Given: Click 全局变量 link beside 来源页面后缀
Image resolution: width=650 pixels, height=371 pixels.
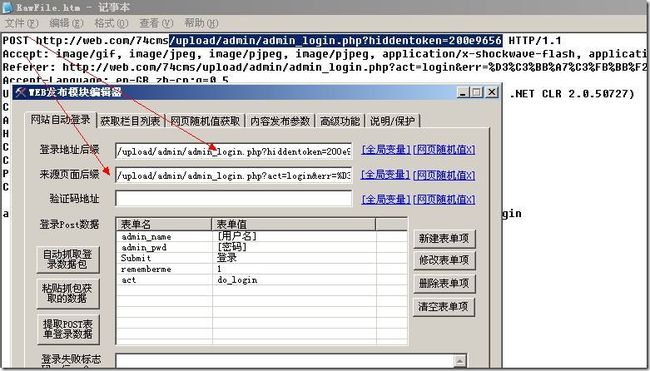Looking at the screenshot, I should coord(386,175).
